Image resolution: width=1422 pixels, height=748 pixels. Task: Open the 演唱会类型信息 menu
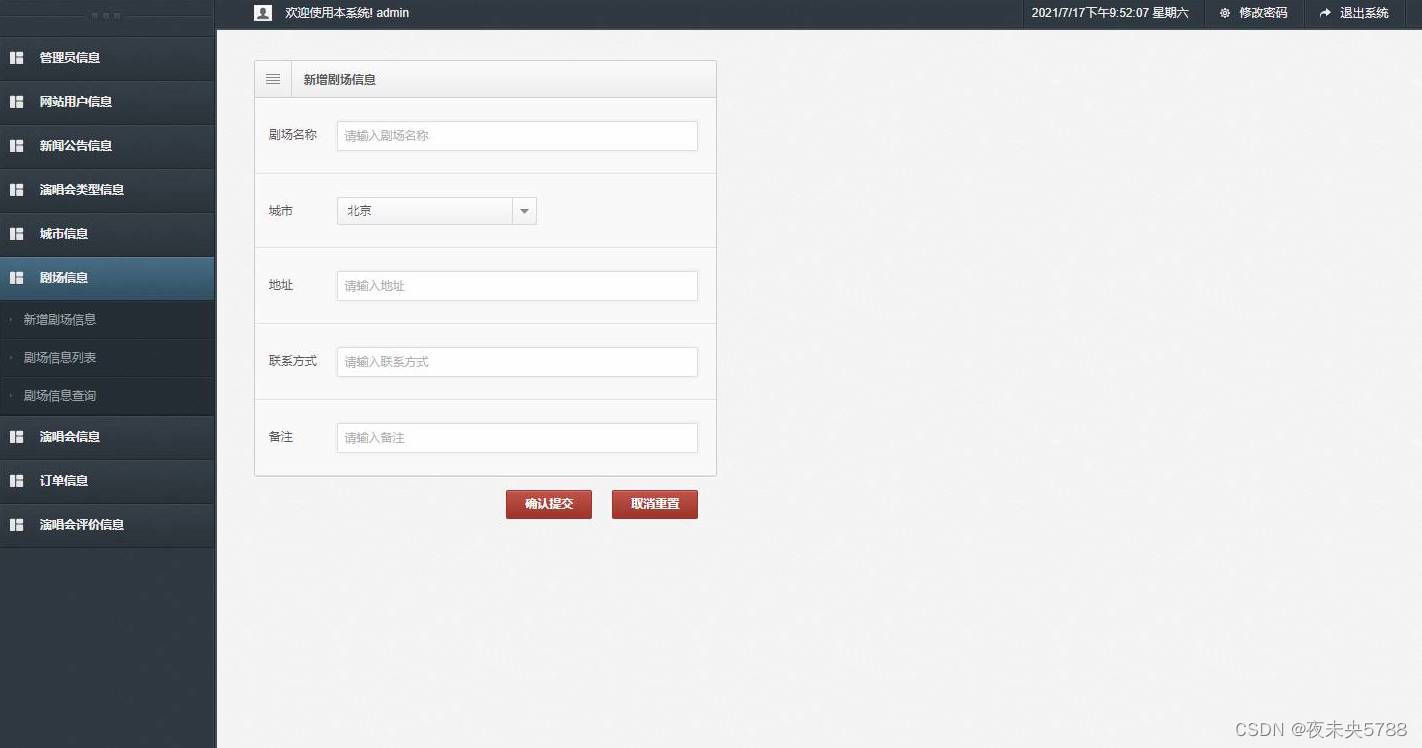tap(107, 190)
